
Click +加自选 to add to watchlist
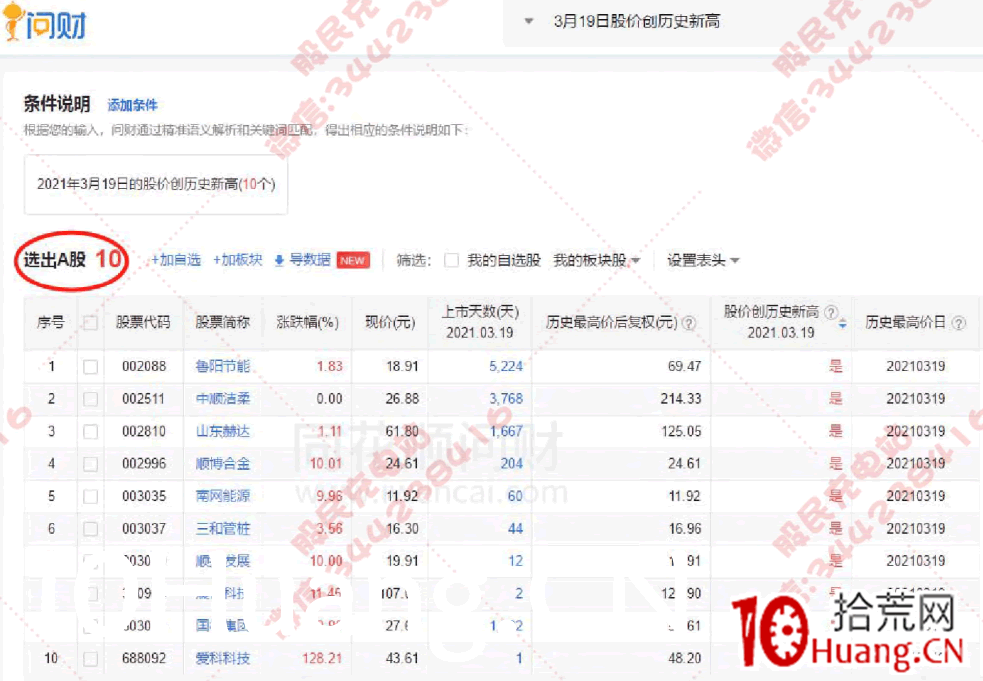(x=176, y=260)
